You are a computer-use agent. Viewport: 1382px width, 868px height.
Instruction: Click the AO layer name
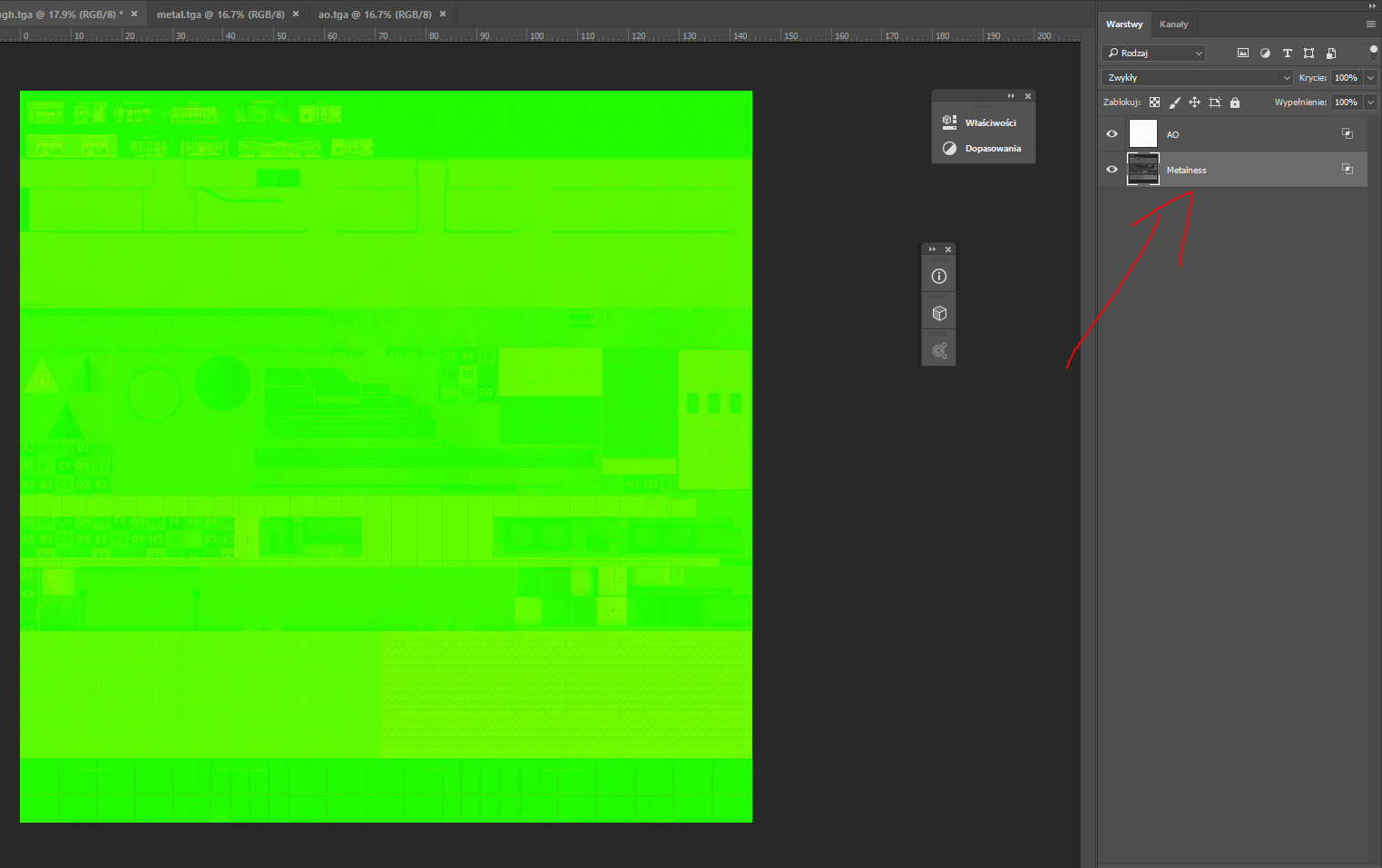(x=1172, y=134)
